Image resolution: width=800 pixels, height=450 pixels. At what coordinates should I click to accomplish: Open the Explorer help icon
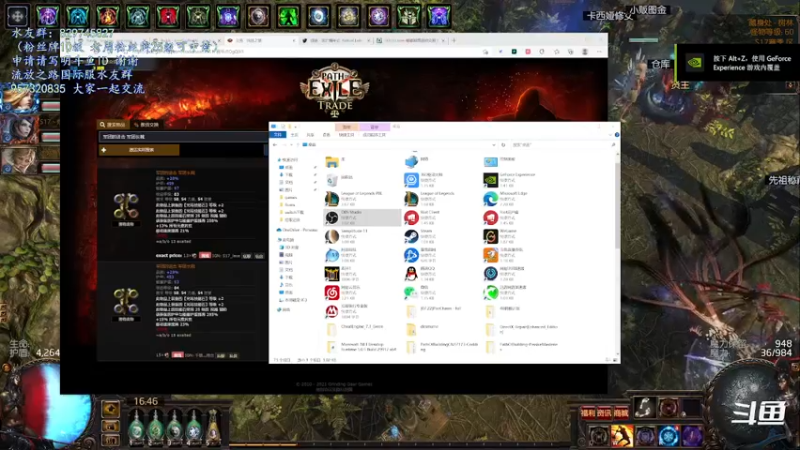coord(617,135)
